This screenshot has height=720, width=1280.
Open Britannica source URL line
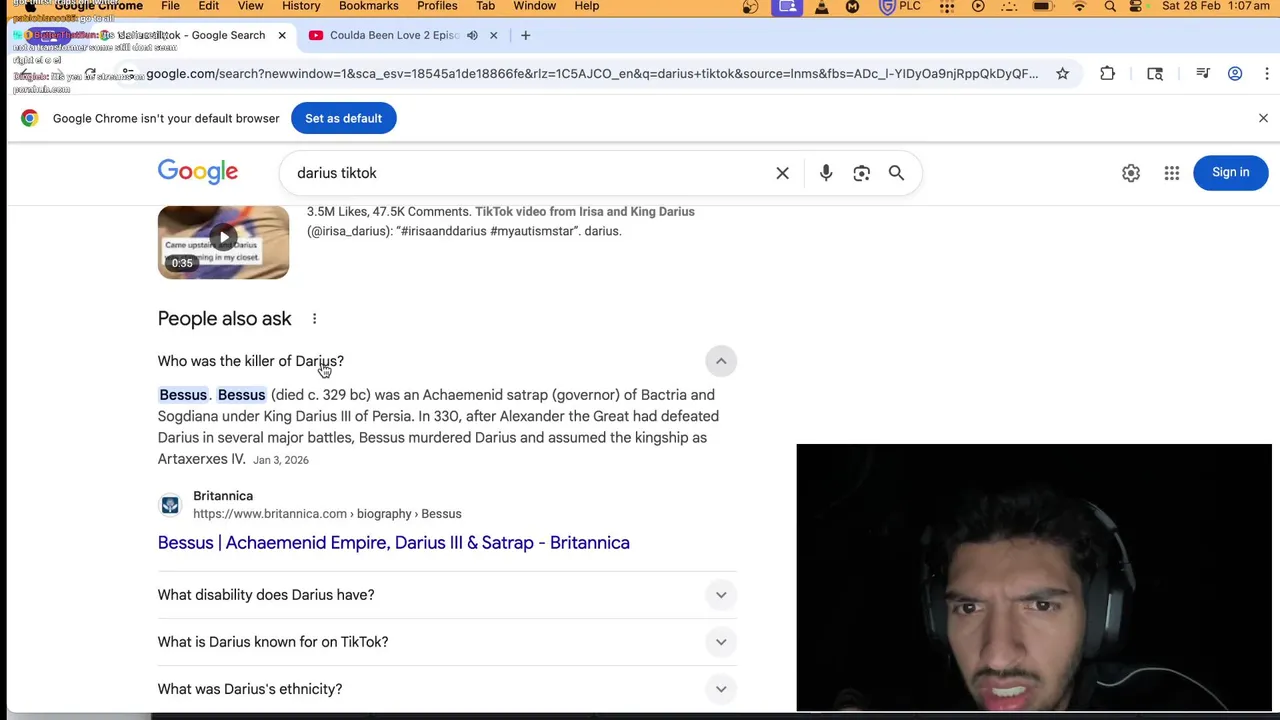[x=327, y=514]
